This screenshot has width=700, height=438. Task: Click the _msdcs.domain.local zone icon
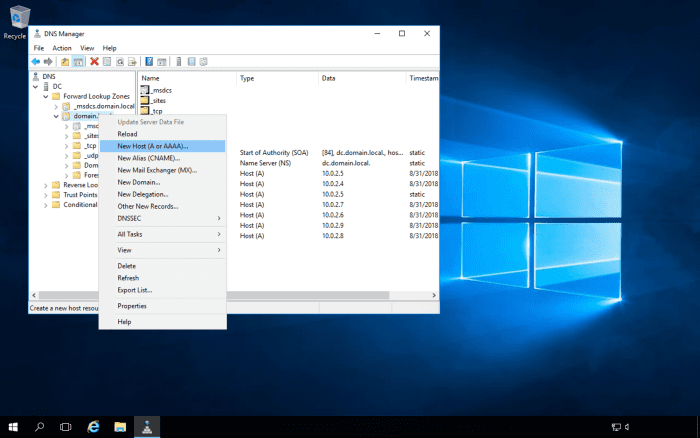(x=66, y=106)
